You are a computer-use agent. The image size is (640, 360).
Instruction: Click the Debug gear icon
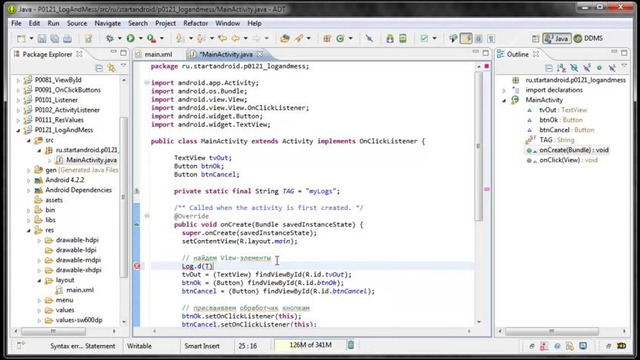pos(109,38)
